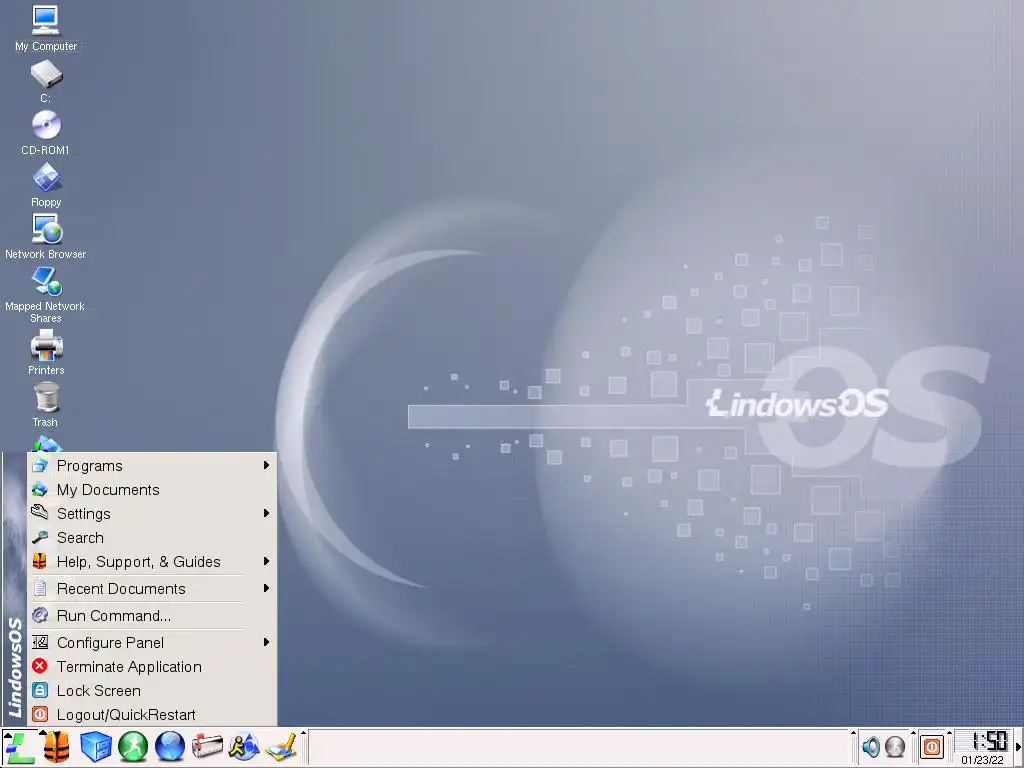Select Programs in the launch menu

pyautogui.click(x=152, y=466)
